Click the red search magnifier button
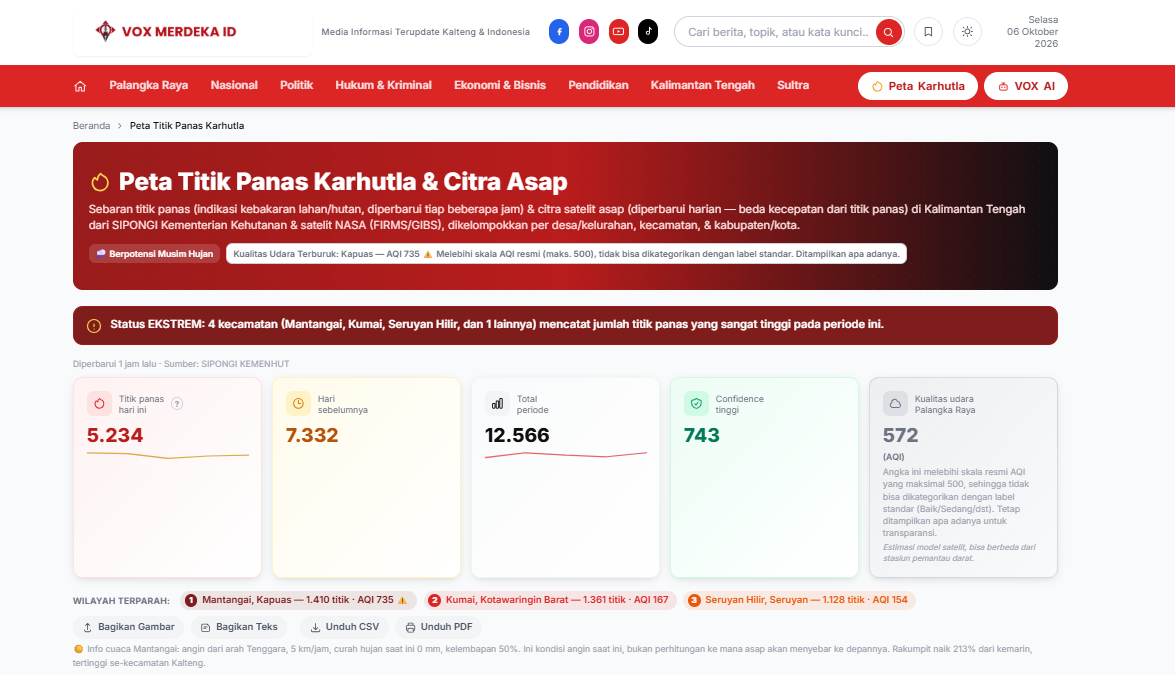Image resolution: width=1175 pixels, height=675 pixels. tap(888, 32)
